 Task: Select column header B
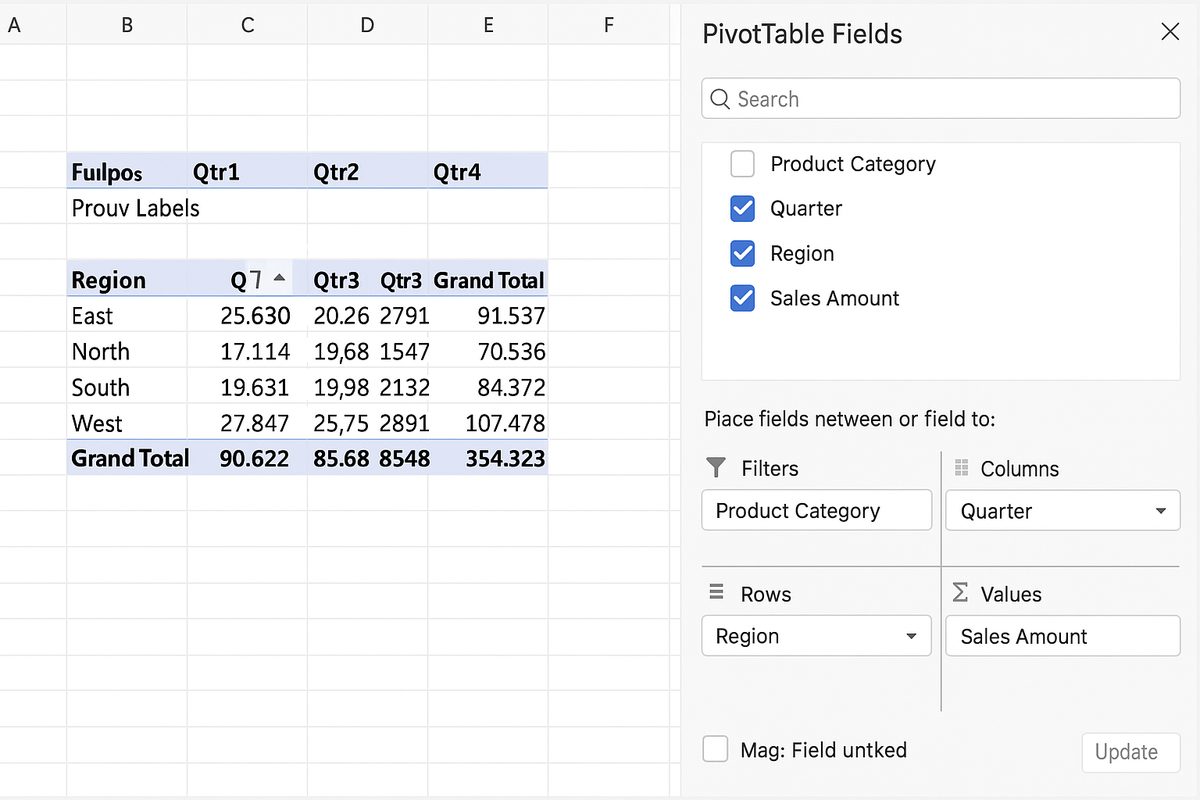127,25
